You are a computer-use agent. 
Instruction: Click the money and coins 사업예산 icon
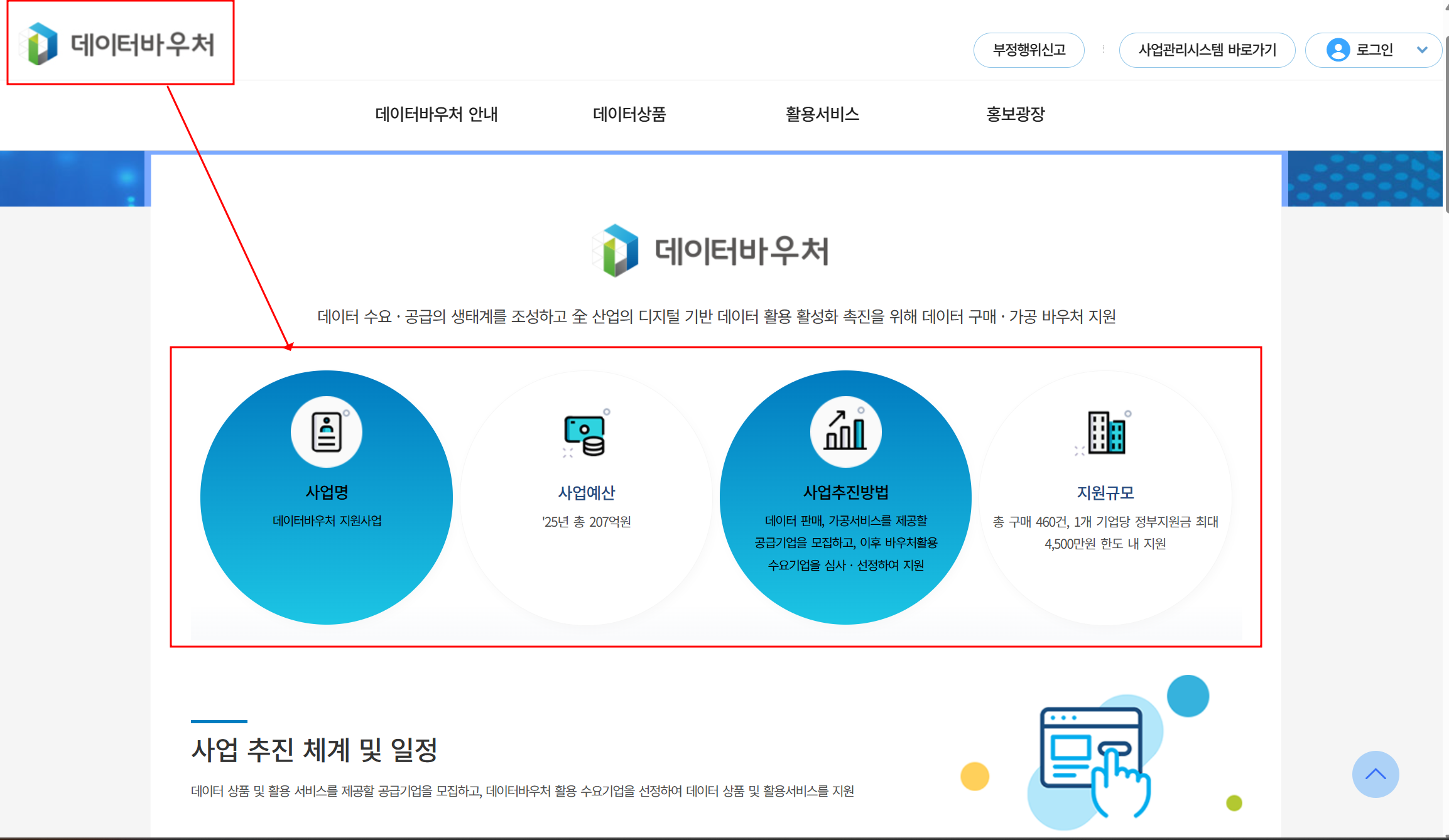tap(585, 434)
